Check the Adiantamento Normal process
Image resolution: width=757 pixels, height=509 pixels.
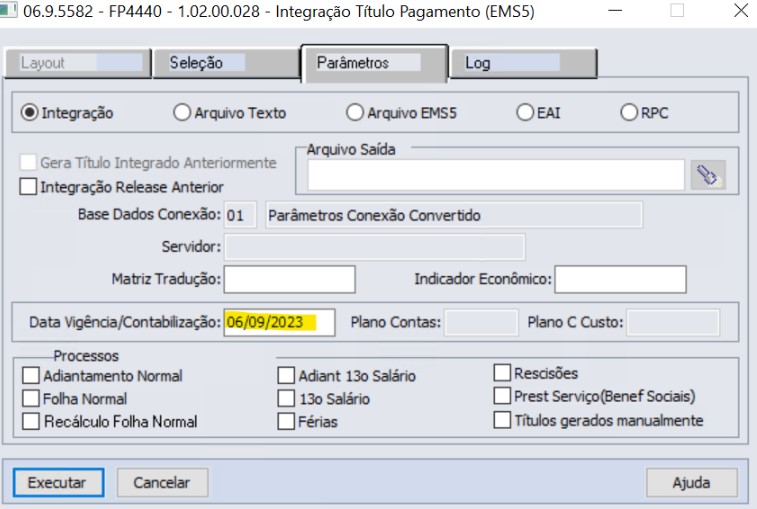point(31,375)
